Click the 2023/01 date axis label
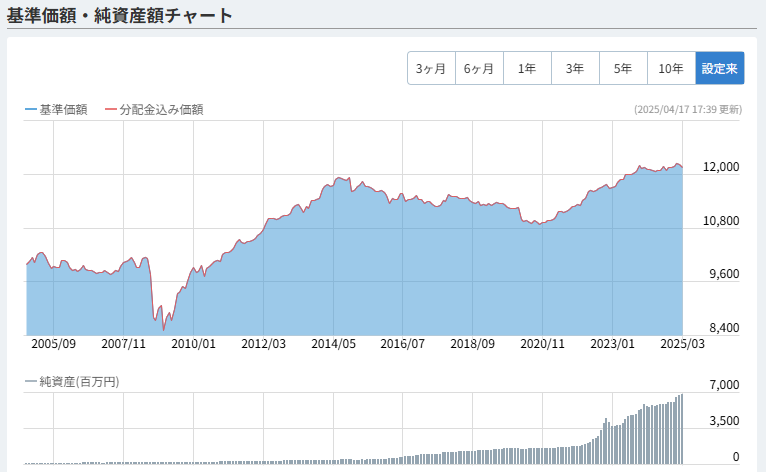766x472 pixels. pos(613,344)
